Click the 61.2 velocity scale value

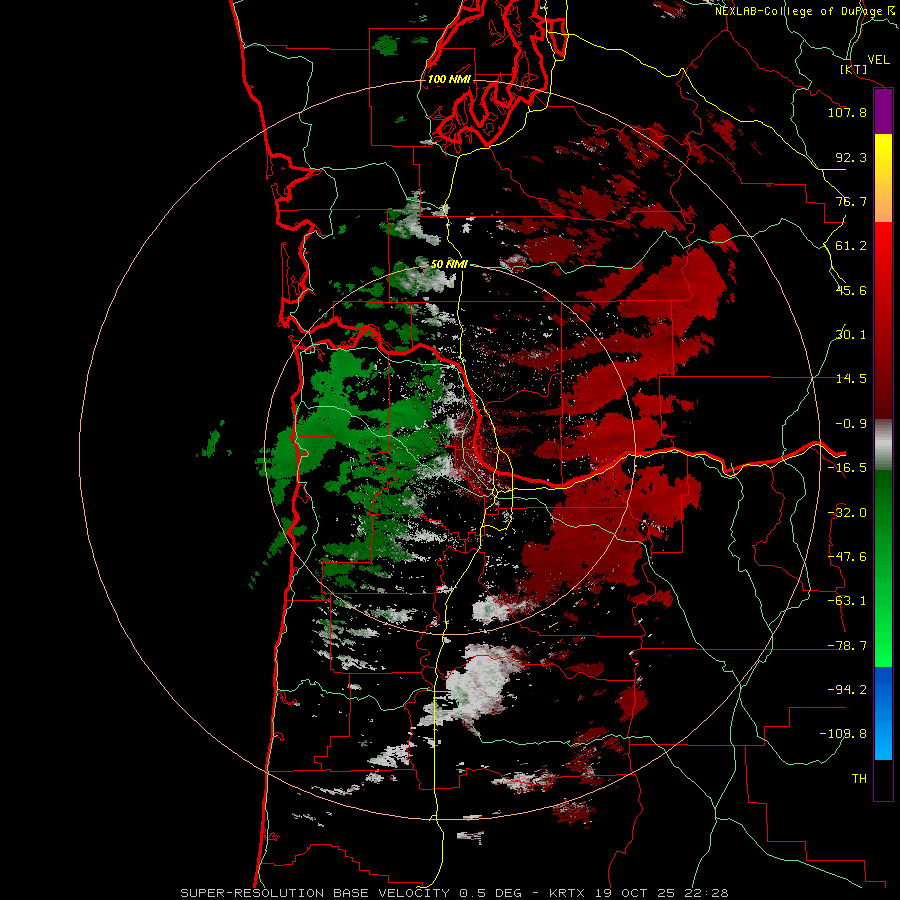point(851,246)
